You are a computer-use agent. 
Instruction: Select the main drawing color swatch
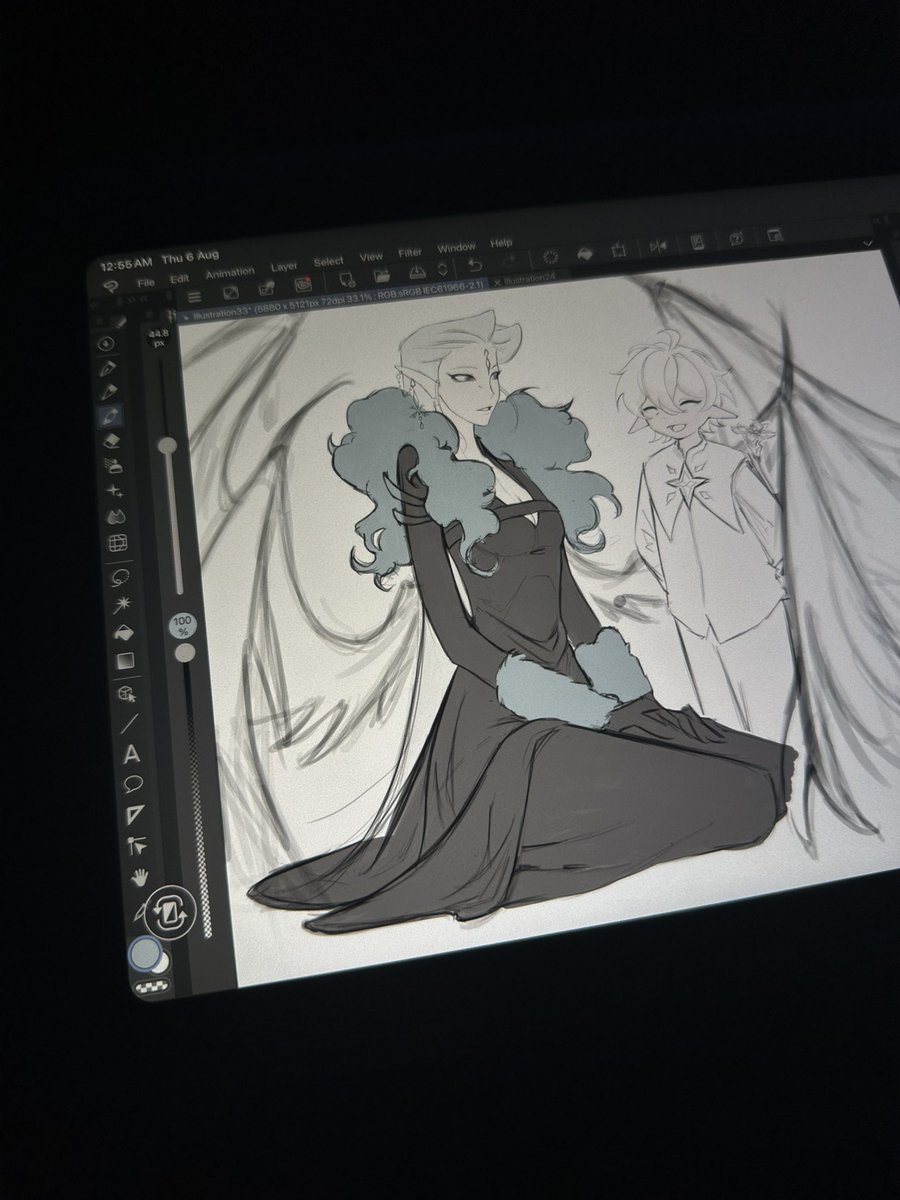point(146,954)
